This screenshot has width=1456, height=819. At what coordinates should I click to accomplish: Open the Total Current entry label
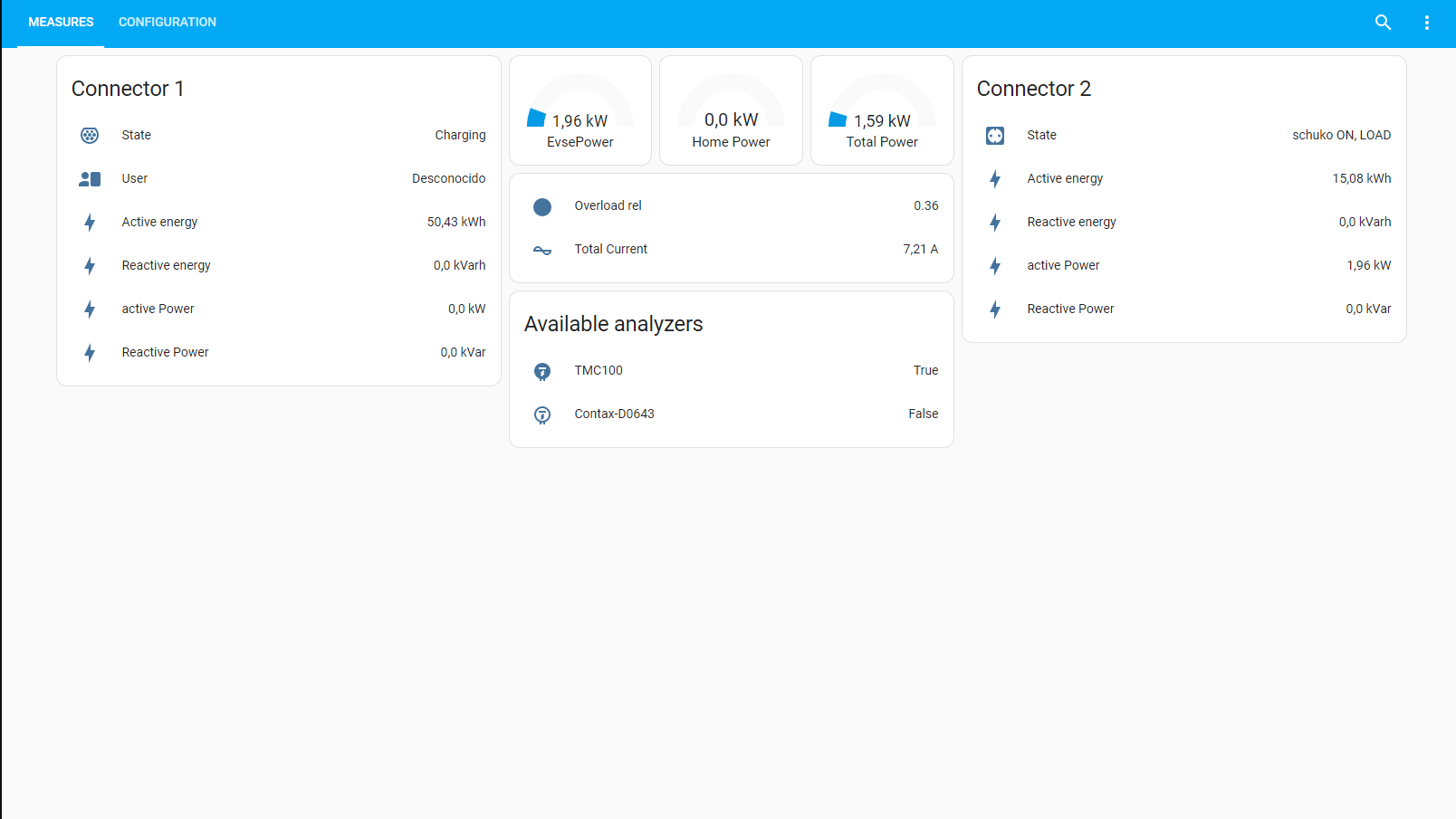click(x=610, y=249)
